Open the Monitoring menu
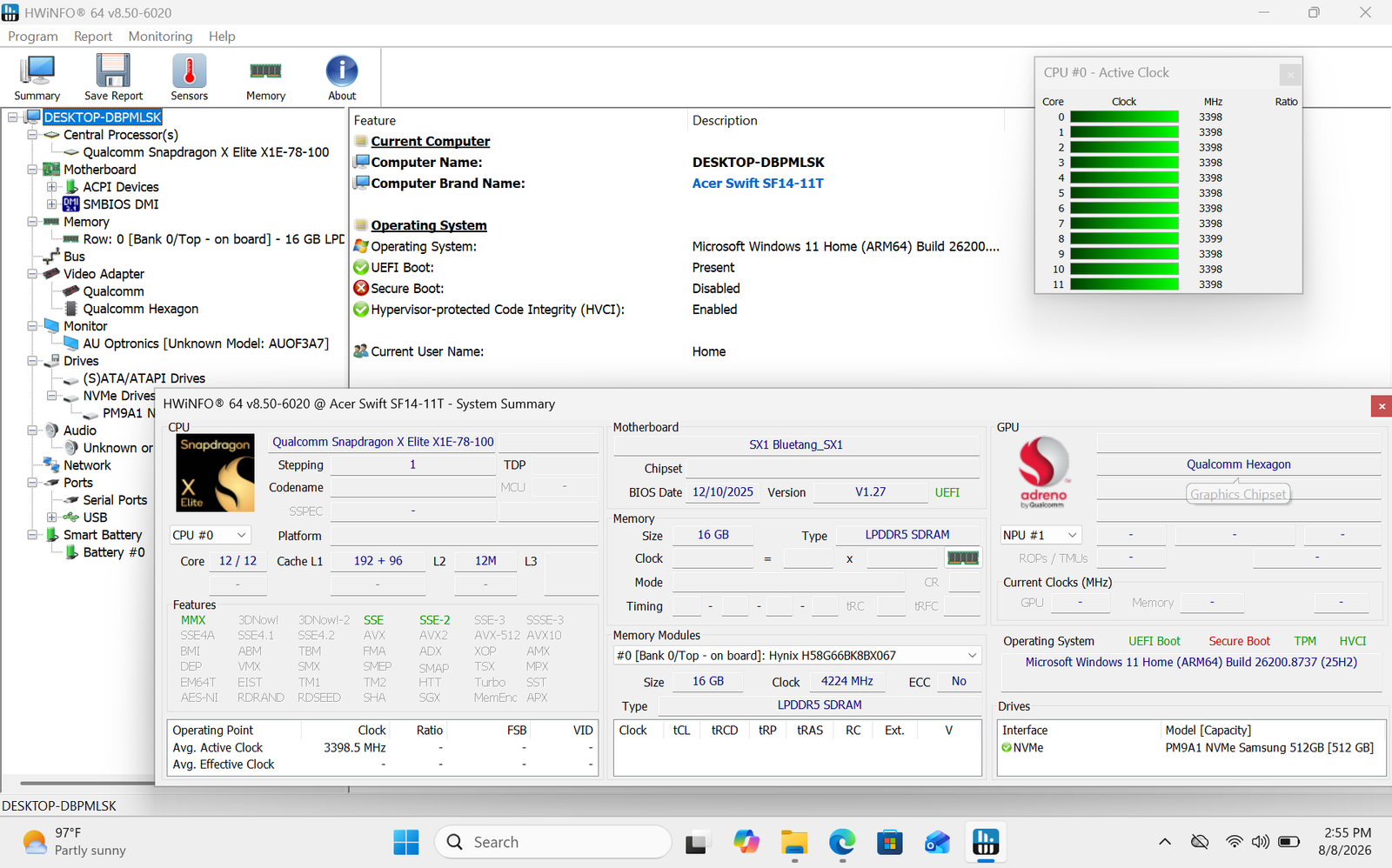1392x868 pixels. click(160, 37)
